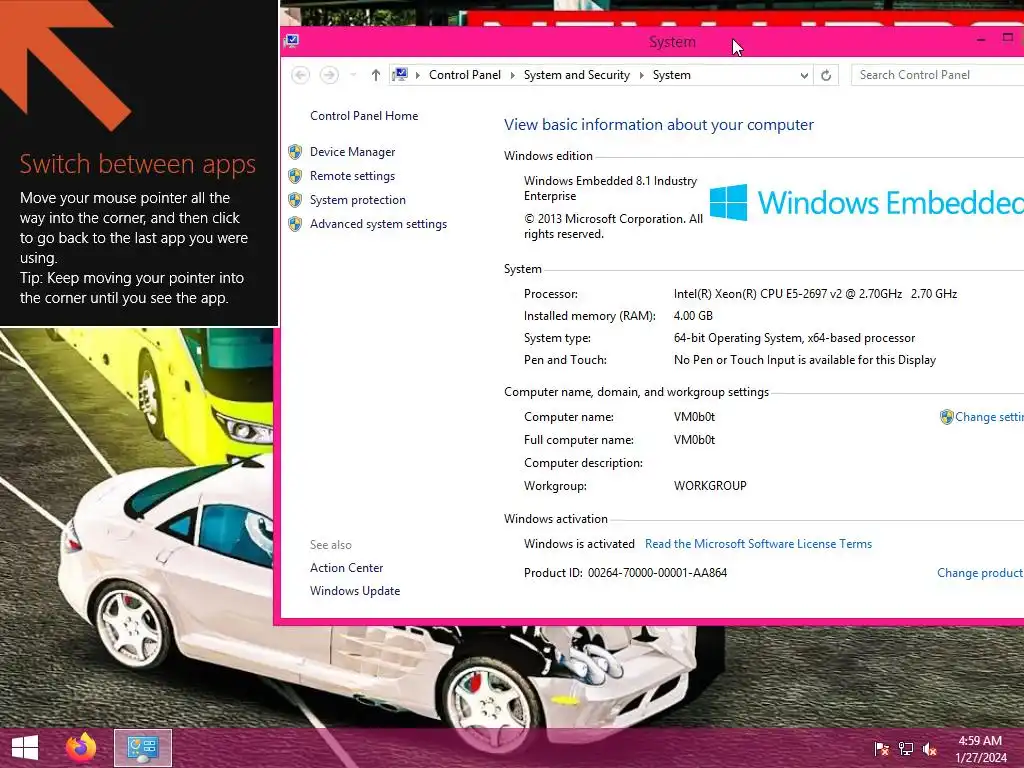Click the Computer name value VM0b0t
The width and height of the screenshot is (1024, 768).
tap(694, 417)
